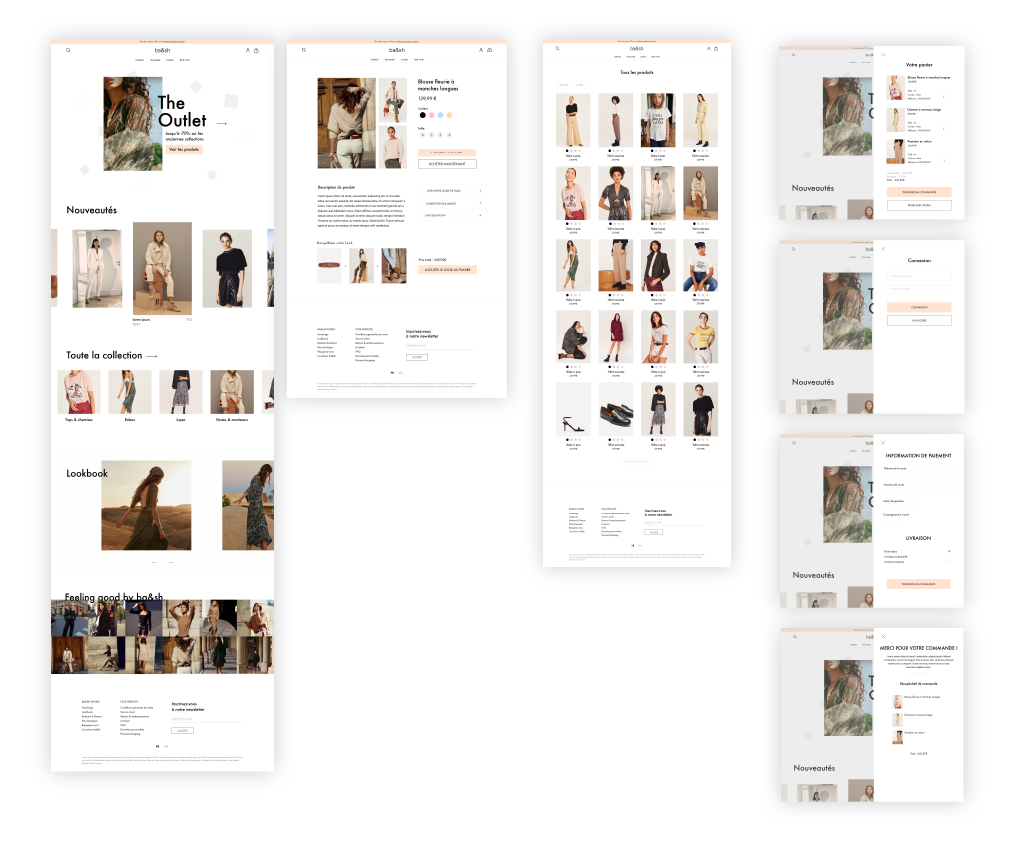
Task: Click the Acheter maintenant button
Action: (447, 164)
